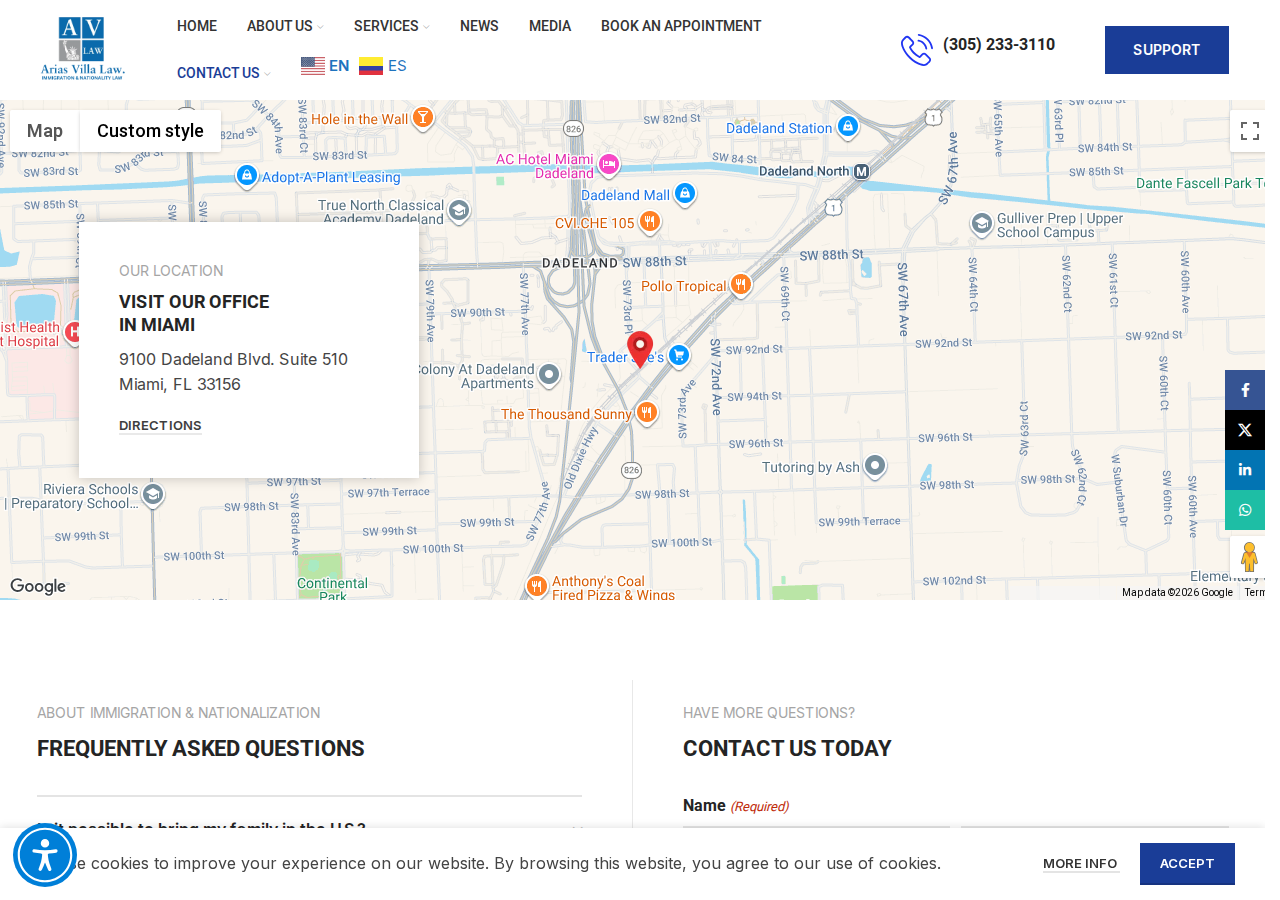This screenshot has height=900, width=1280.
Task: Open the Media page
Action: pos(550,26)
